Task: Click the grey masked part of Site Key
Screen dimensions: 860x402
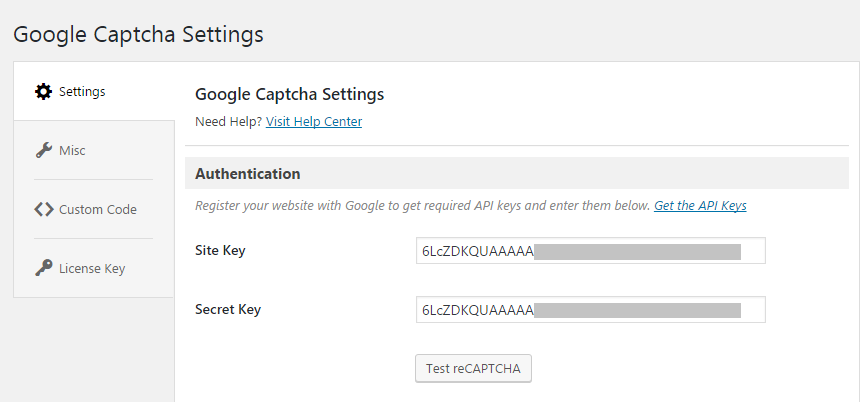Action: [x=637, y=252]
